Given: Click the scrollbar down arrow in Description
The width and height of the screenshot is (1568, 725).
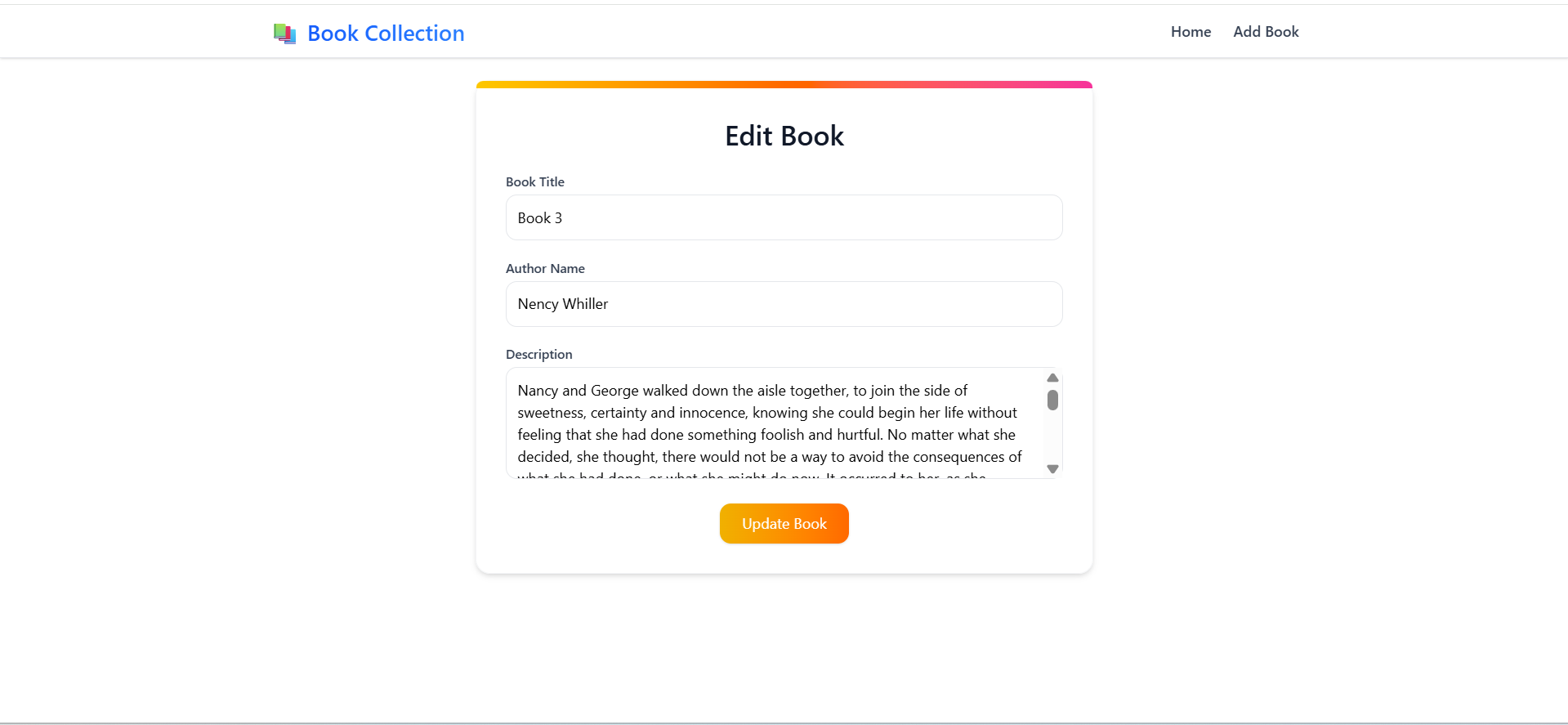Looking at the screenshot, I should click(x=1052, y=469).
